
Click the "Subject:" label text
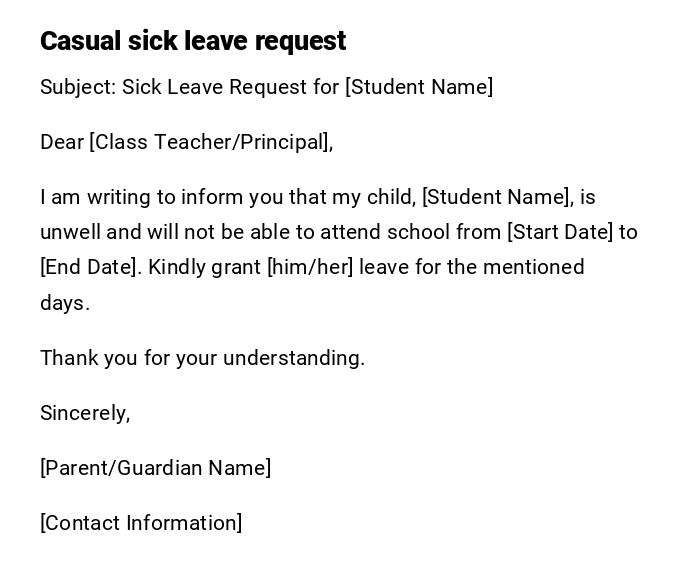coord(78,87)
